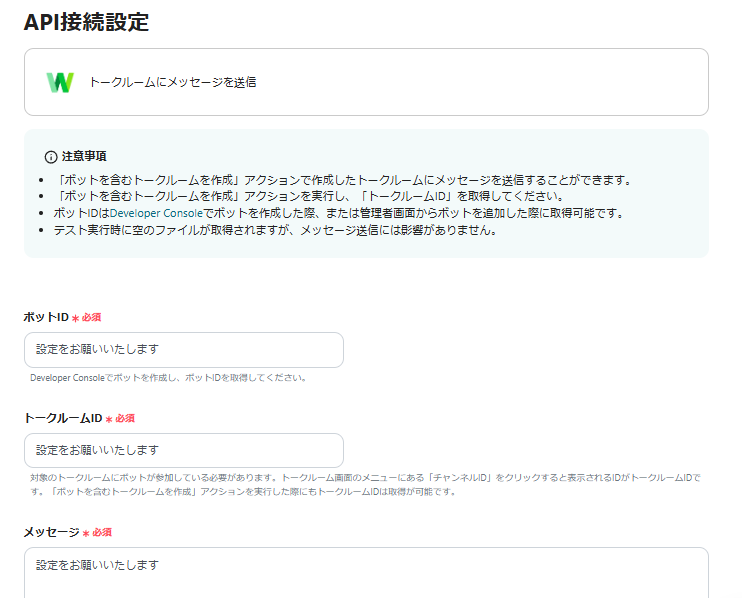742x598 pixels.
Task: Click note line 'テスト実行時に空のファイルが取得されますが'
Action: [x=275, y=230]
